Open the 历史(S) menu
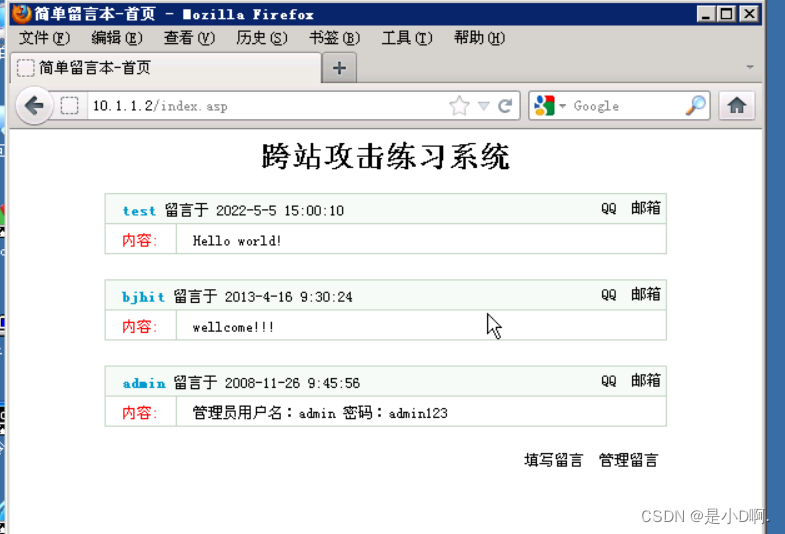This screenshot has width=785, height=534. pyautogui.click(x=262, y=38)
